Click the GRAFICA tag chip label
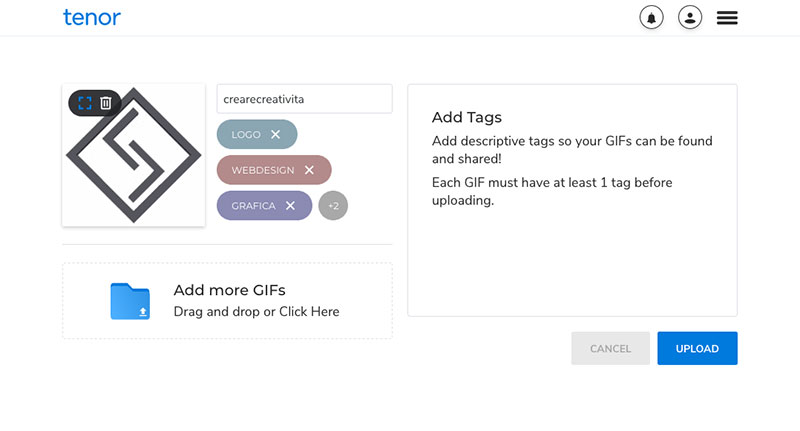The image size is (800, 431). 254,206
